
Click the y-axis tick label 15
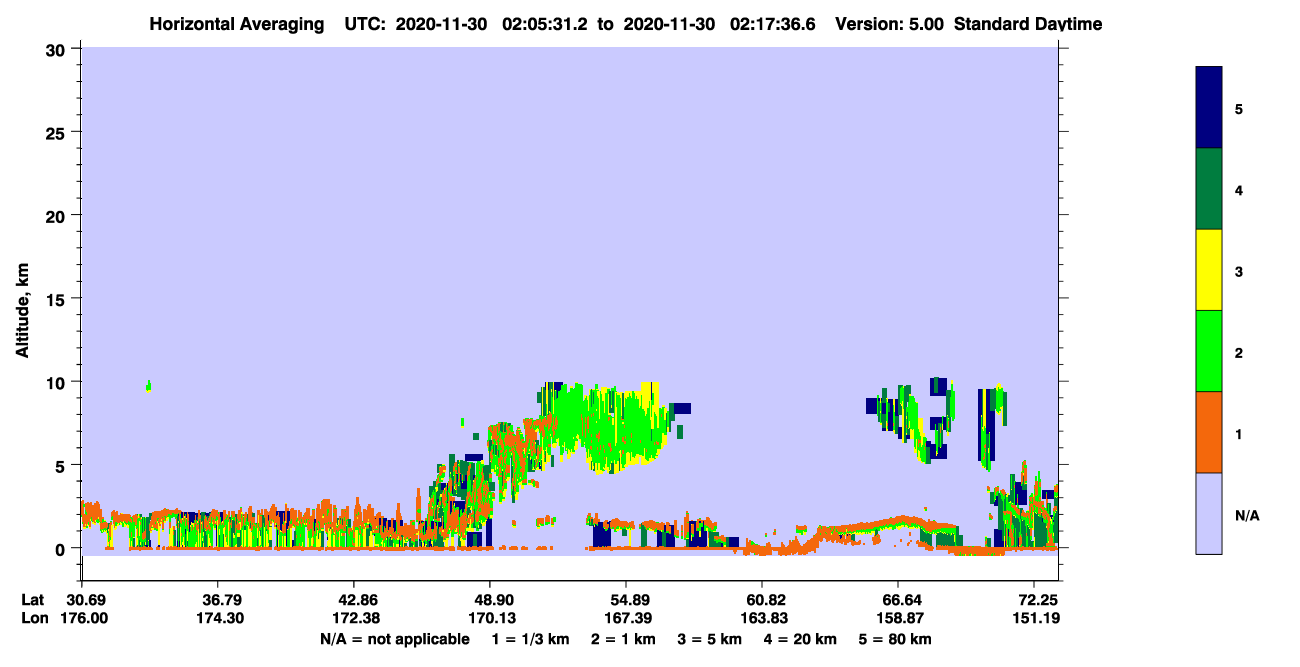point(57,299)
